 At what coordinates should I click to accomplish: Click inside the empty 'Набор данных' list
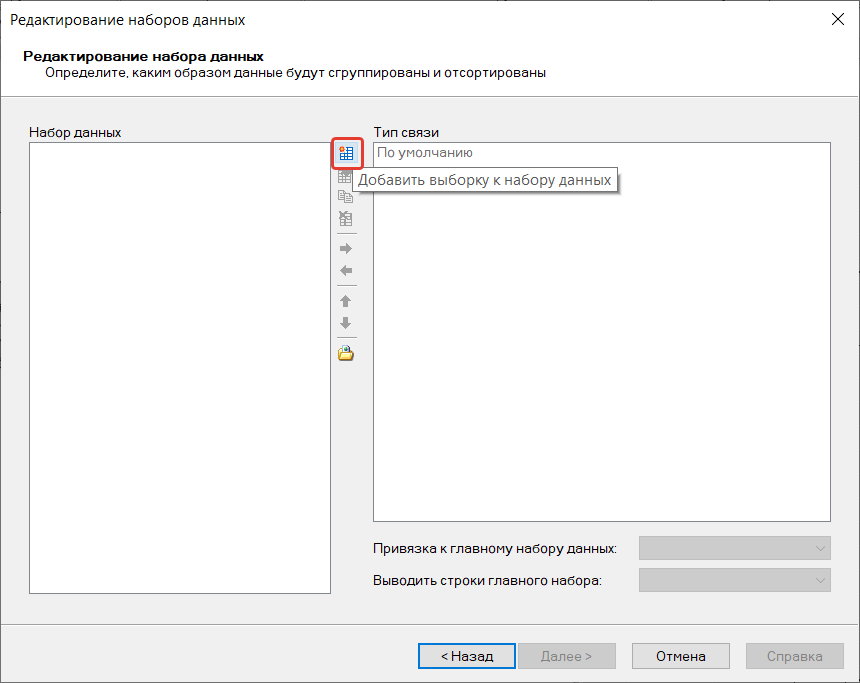[x=180, y=367]
